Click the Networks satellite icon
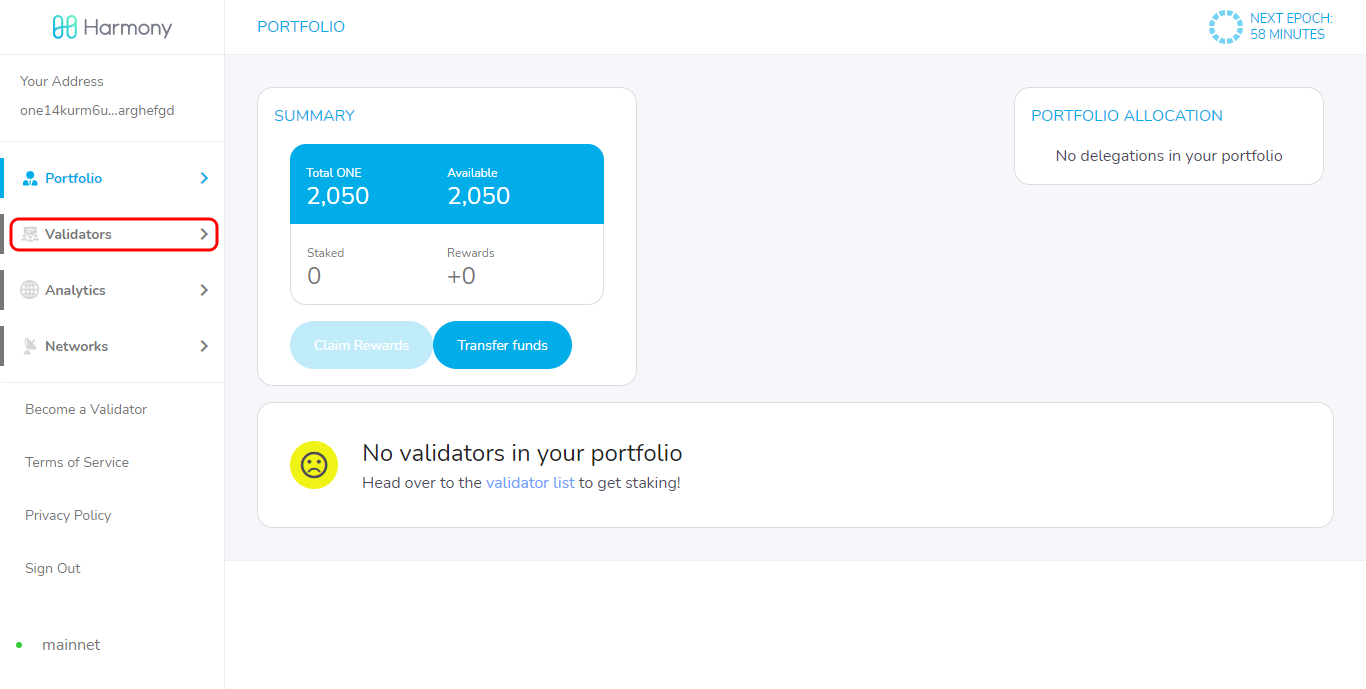The image size is (1366, 689). pos(30,346)
